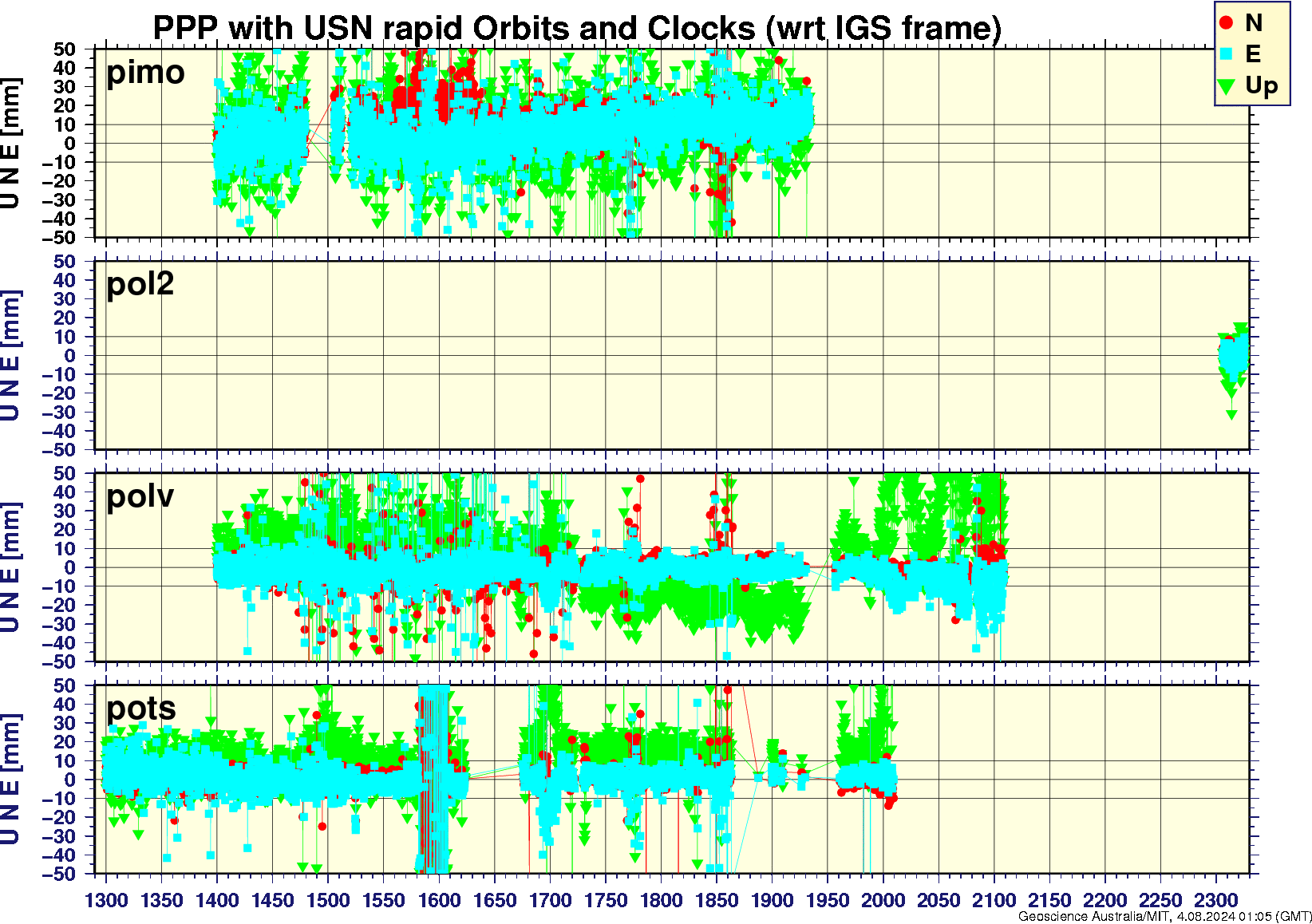The height and width of the screenshot is (924, 1312).
Task: Click the pots panel 'U N E [mm]' axis label
Action: click(10, 780)
